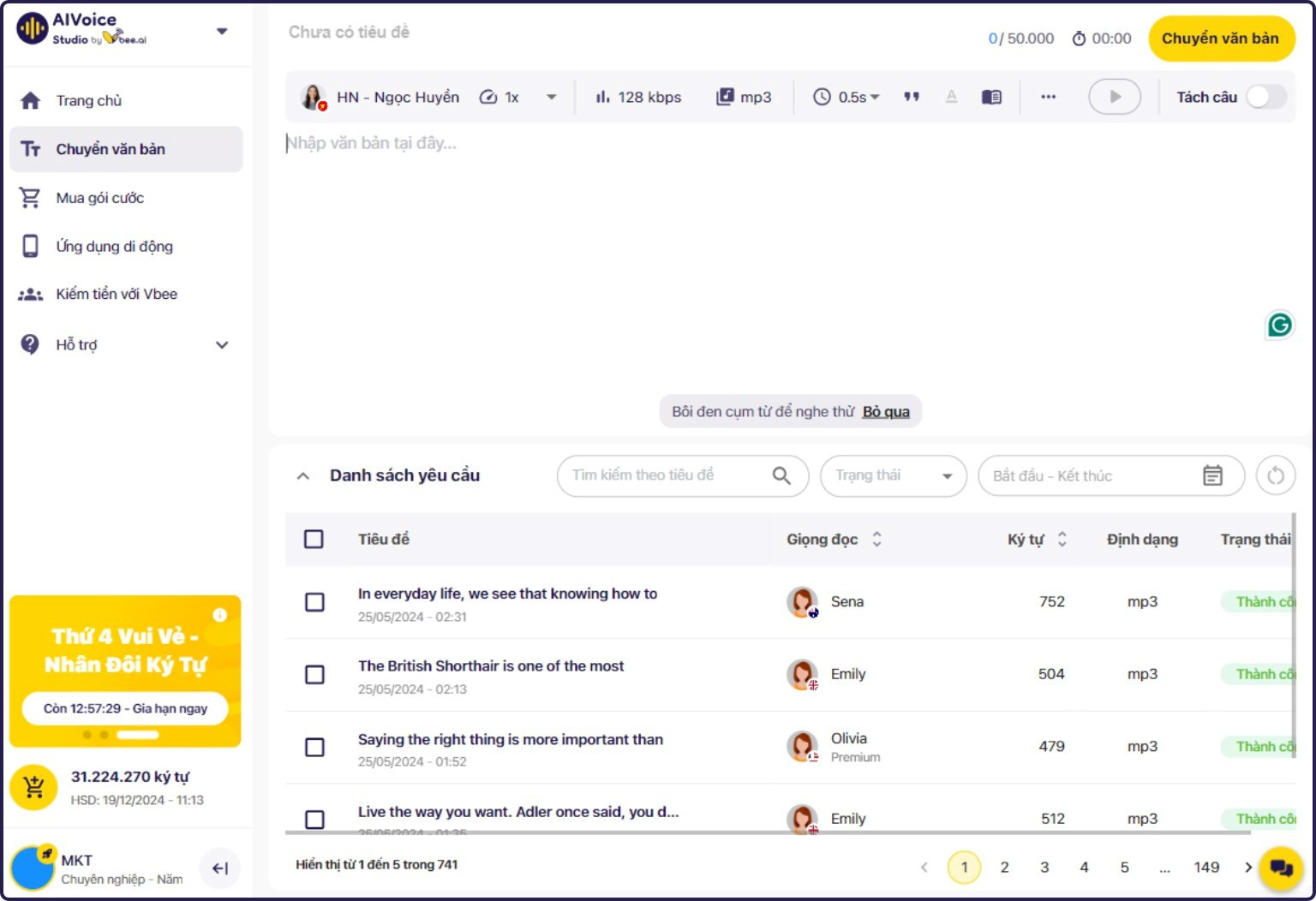The image size is (1316, 901).
Task: Click the quotation marks icon in toolbar
Action: pyautogui.click(x=912, y=97)
